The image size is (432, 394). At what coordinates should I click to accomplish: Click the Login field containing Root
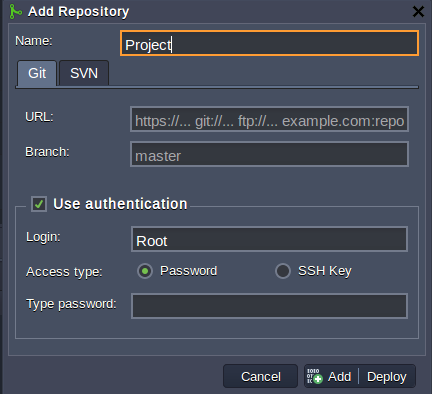coord(269,239)
